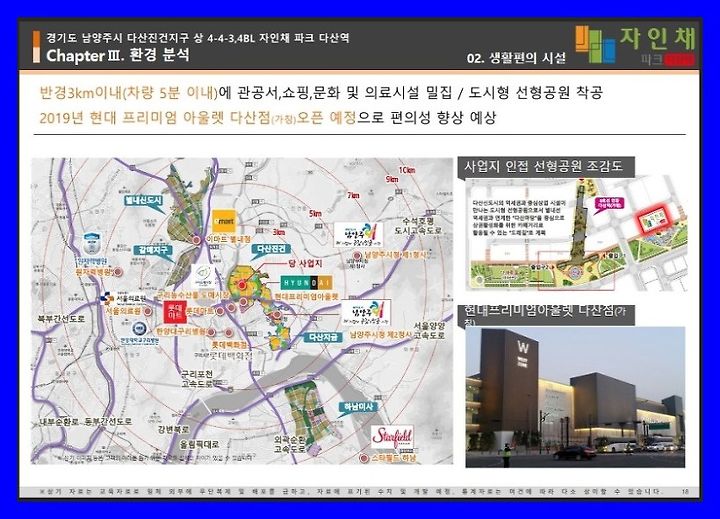Click the '02. 생활편의 시설' section label
The height and width of the screenshot is (519, 720).
point(516,58)
